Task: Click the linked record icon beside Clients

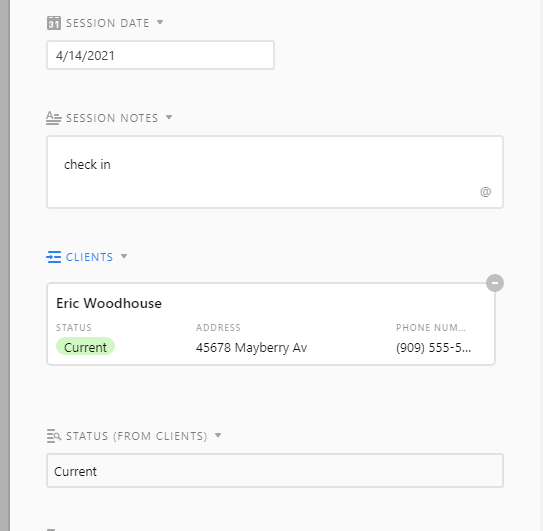Action: (x=54, y=257)
